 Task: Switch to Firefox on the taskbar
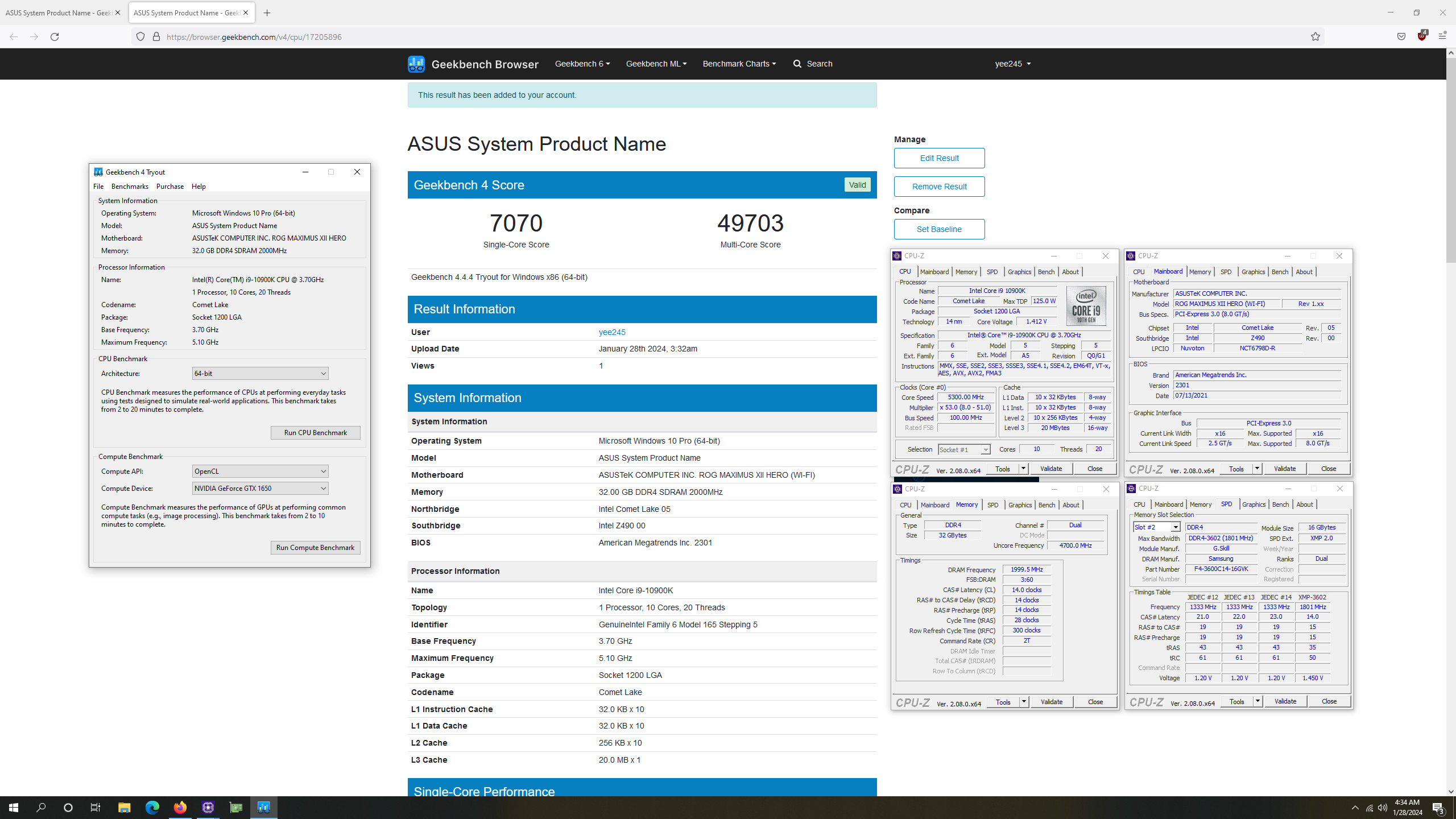[180, 807]
